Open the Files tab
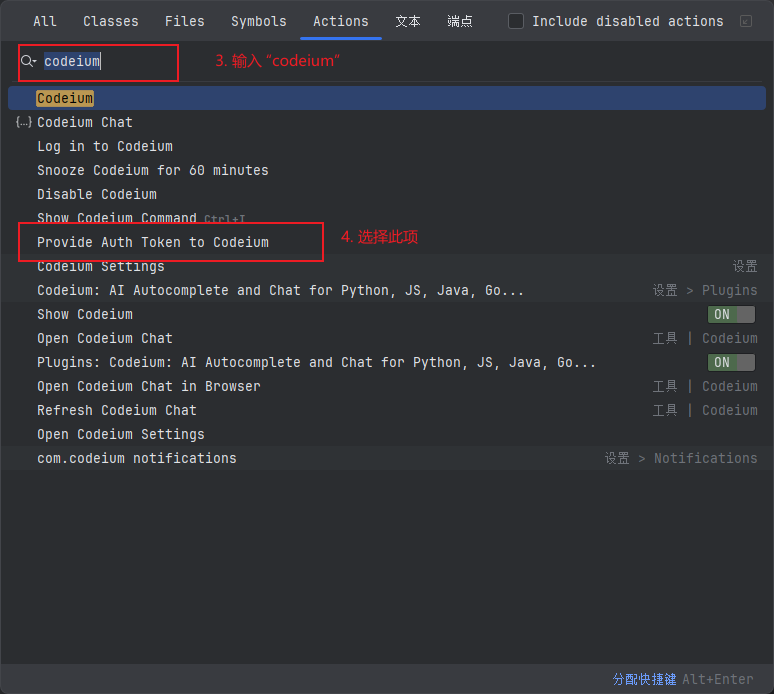Screen dimensions: 774x694 [x=184, y=21]
